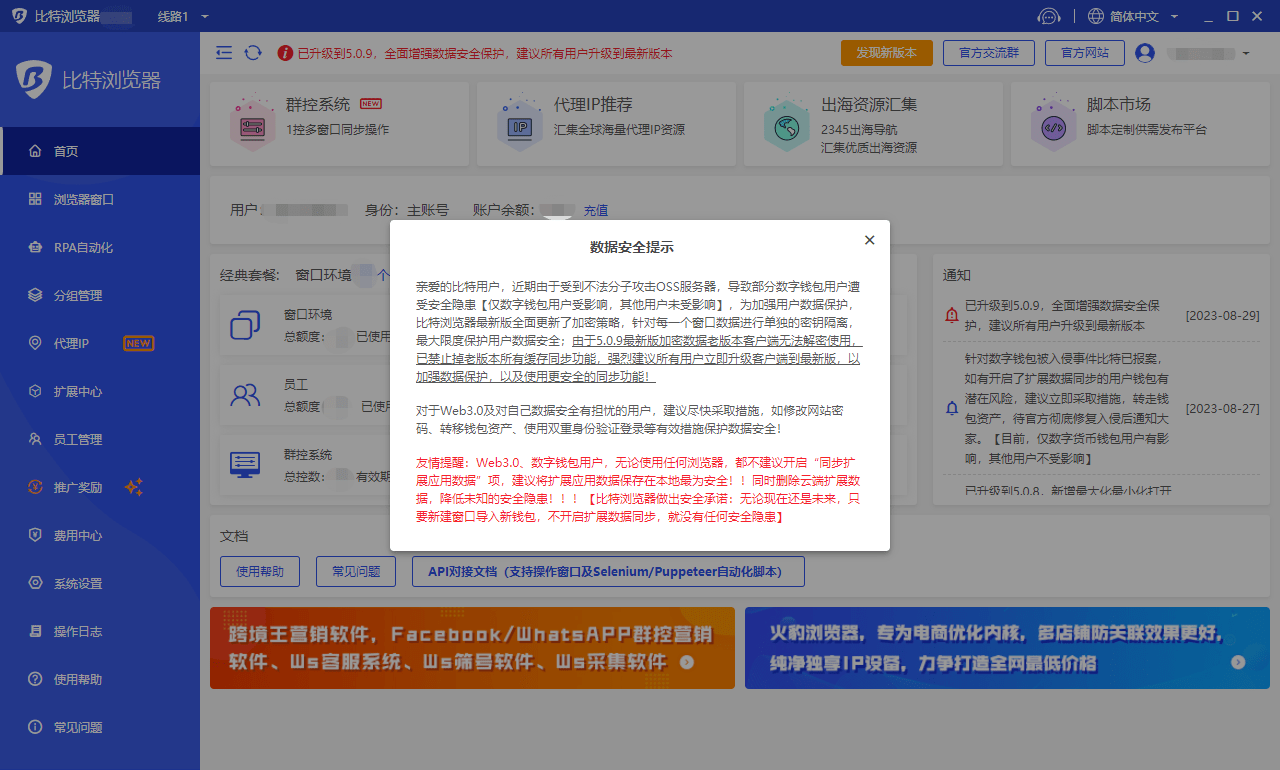The image size is (1280, 770).
Task: Click the 充值 link to recharge balance
Action: click(594, 210)
